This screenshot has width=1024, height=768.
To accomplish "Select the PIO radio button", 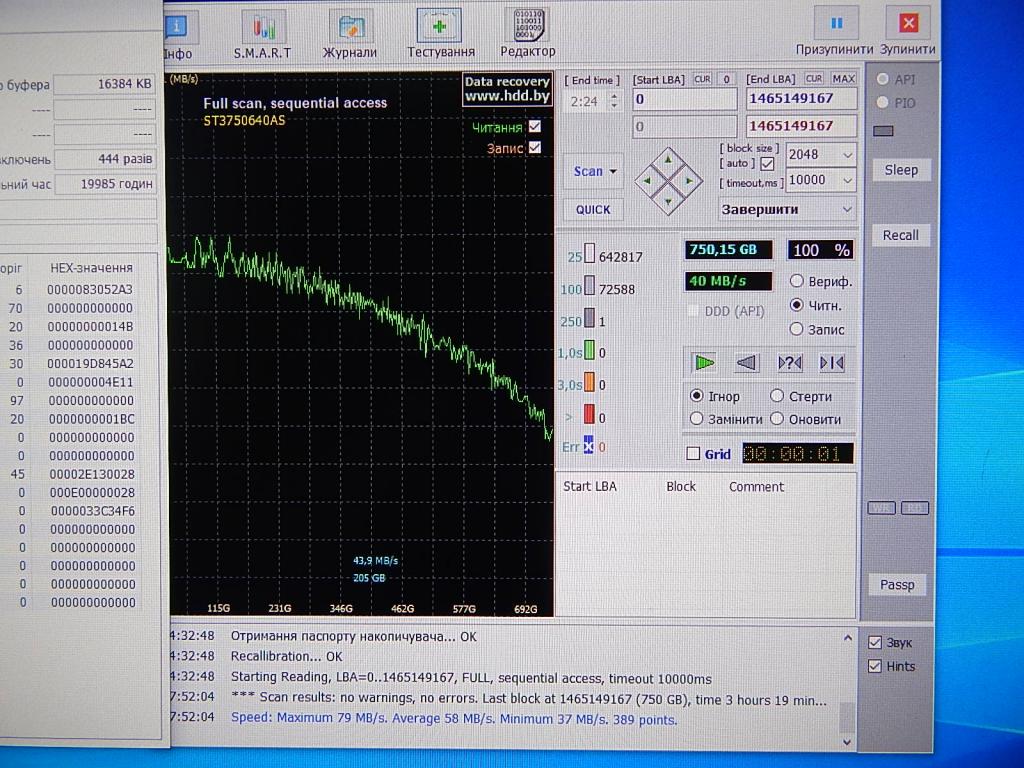I will click(883, 103).
